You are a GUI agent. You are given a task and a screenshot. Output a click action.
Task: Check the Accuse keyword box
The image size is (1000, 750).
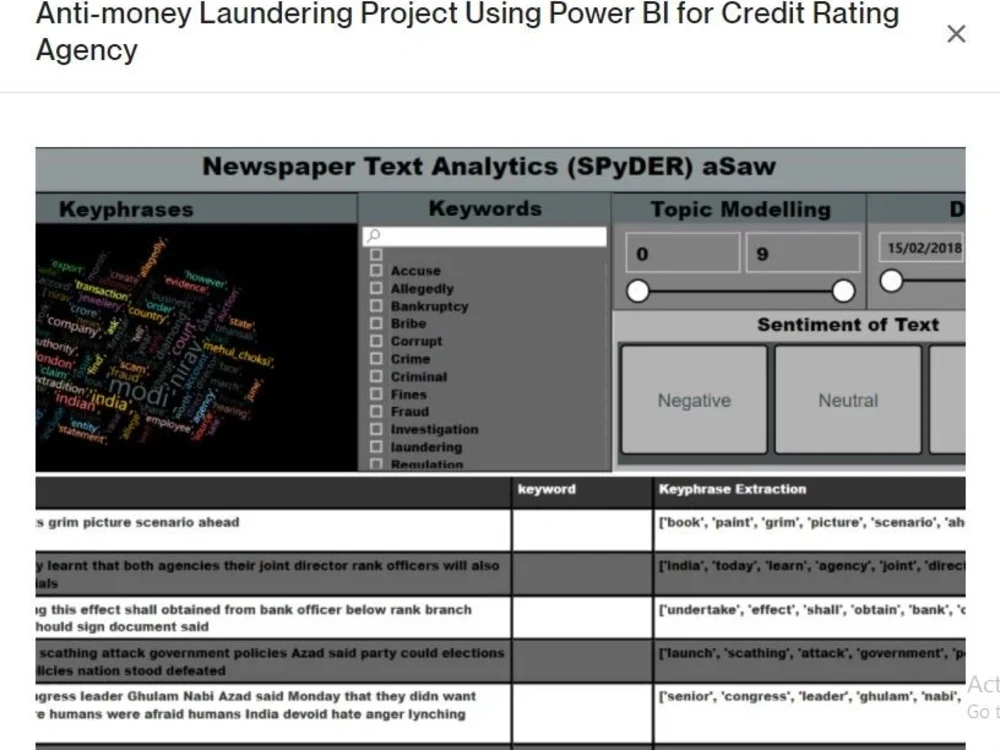[x=376, y=270]
